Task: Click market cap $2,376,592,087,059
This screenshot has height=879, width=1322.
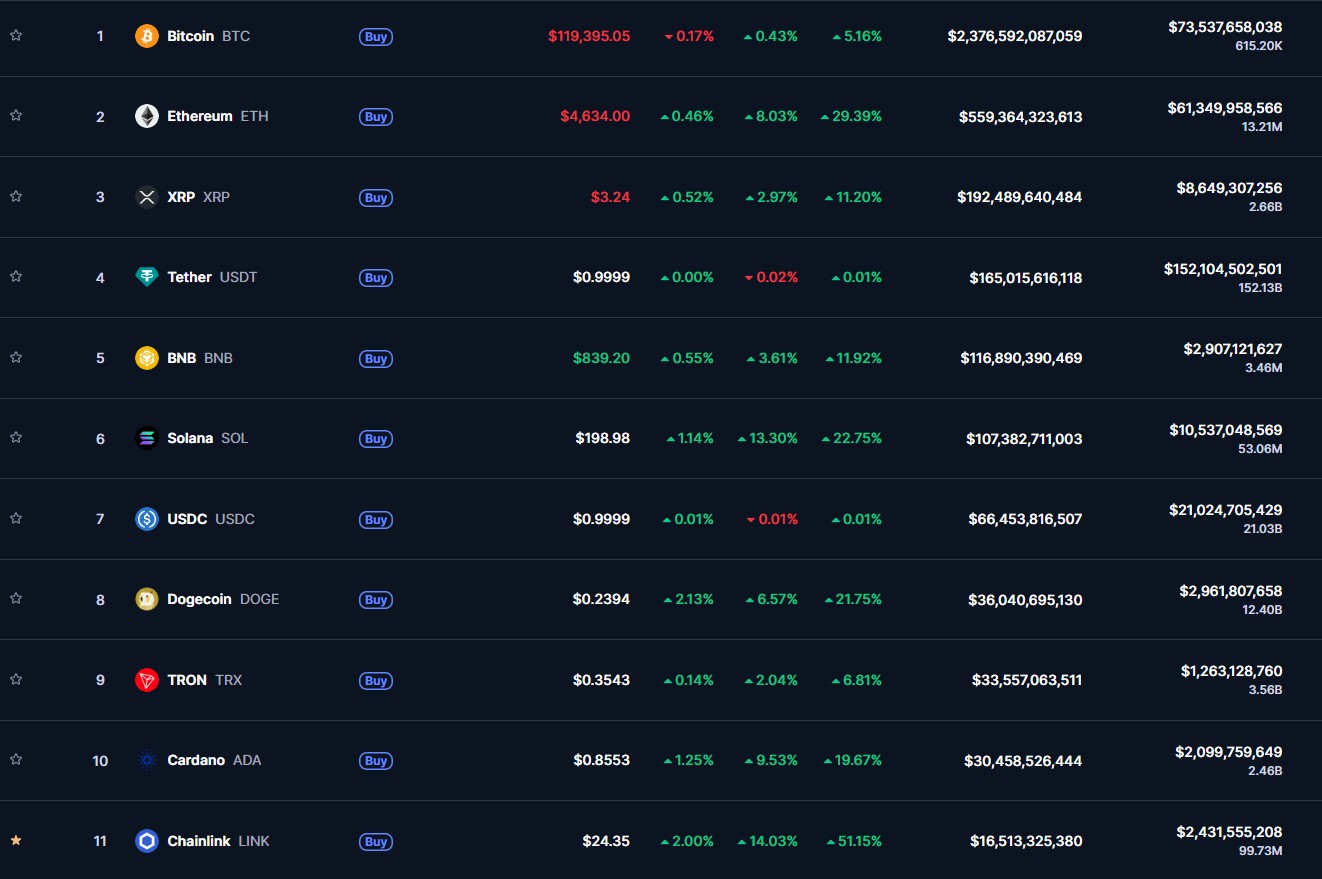Action: tap(1015, 36)
